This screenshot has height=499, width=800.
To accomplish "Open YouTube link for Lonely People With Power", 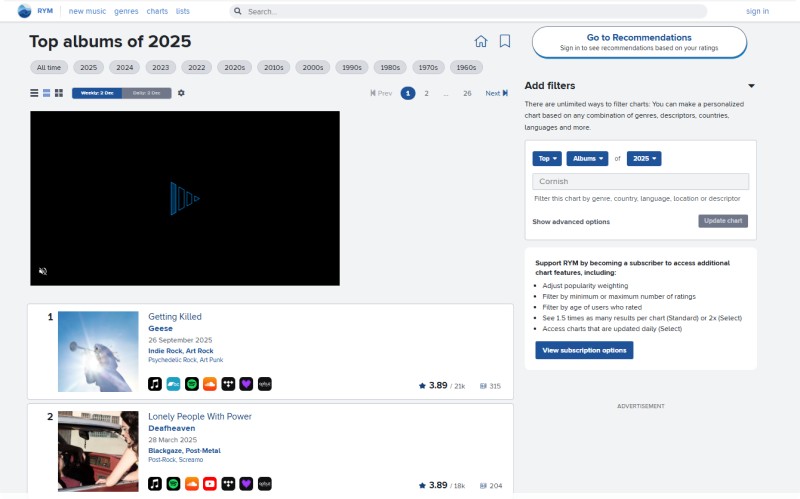I will (x=209, y=483).
